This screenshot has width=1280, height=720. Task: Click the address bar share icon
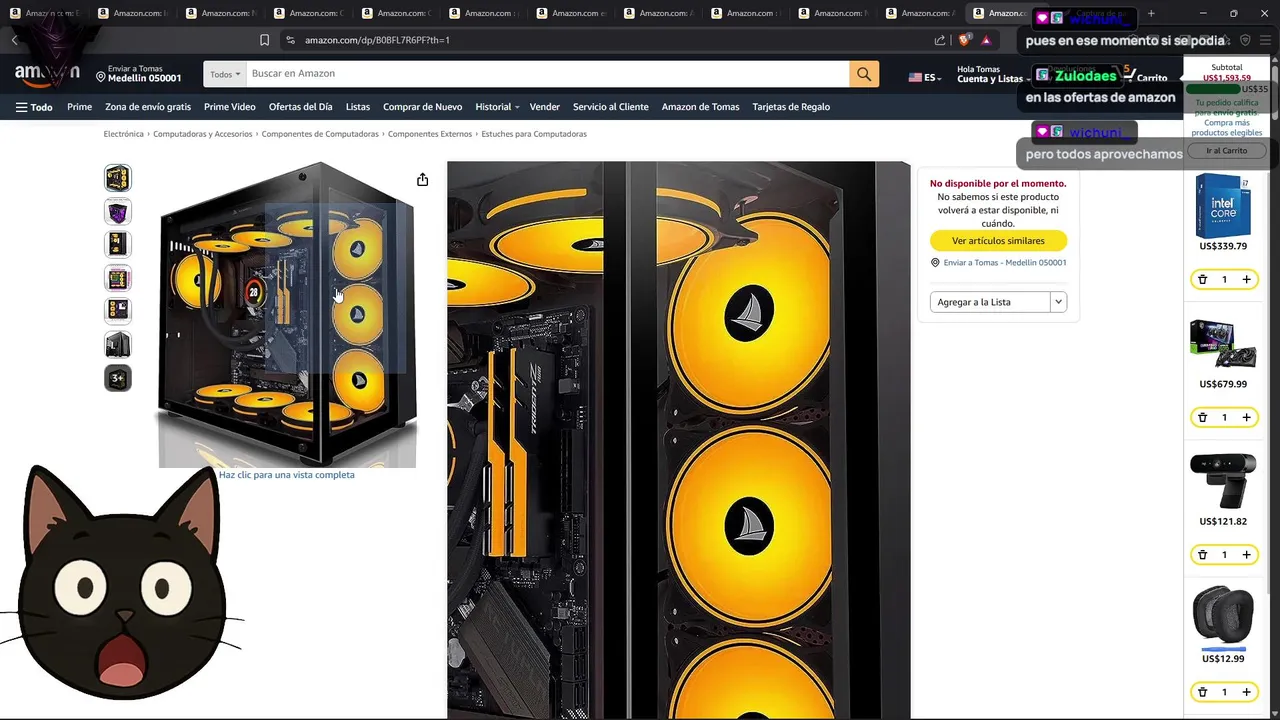940,40
